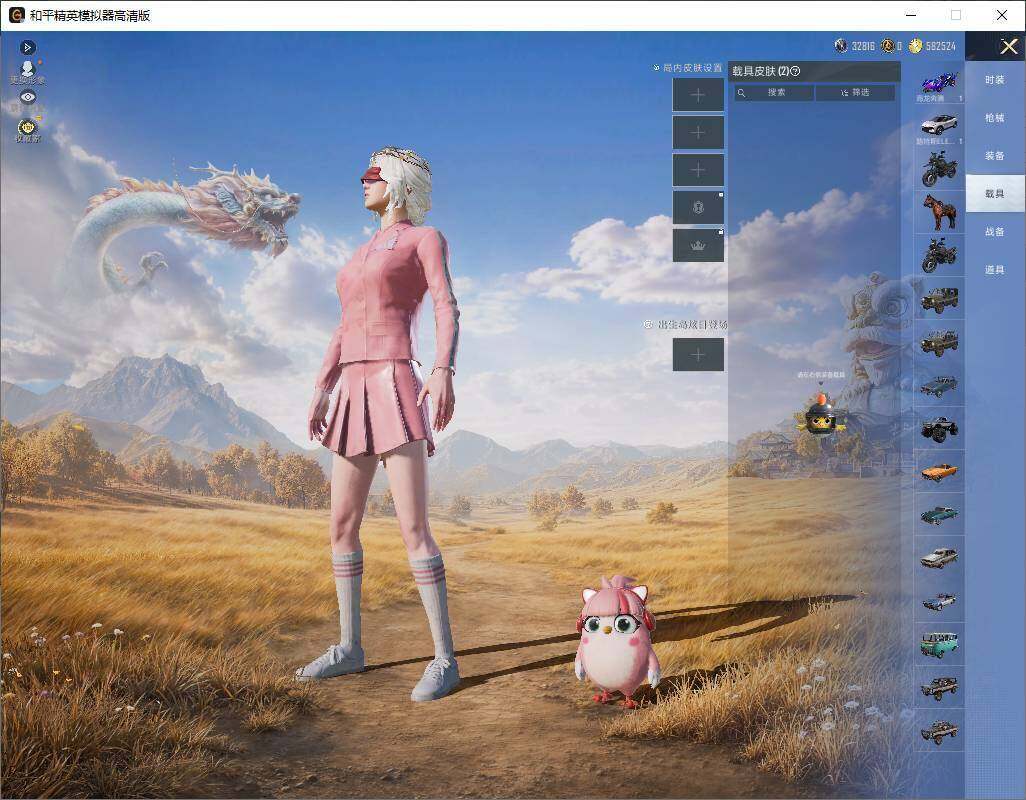The image size is (1026, 800).
Task: Select the 载具 vehicles tab
Action: click(x=995, y=194)
